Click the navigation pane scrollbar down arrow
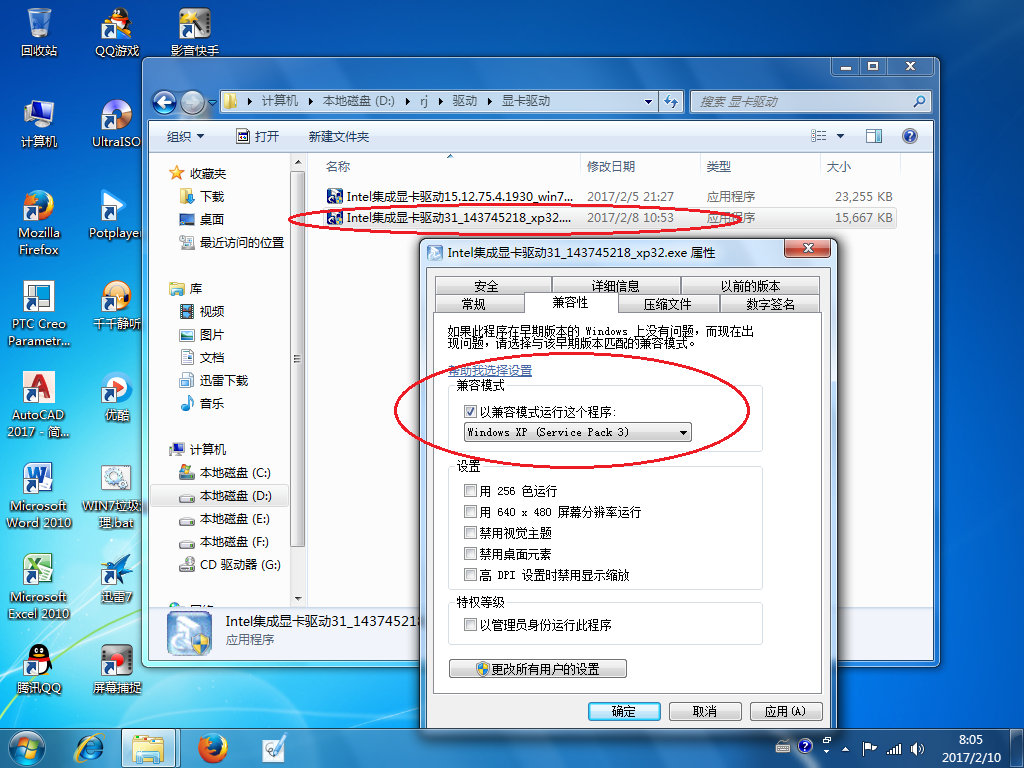The height and width of the screenshot is (768, 1024). point(298,598)
